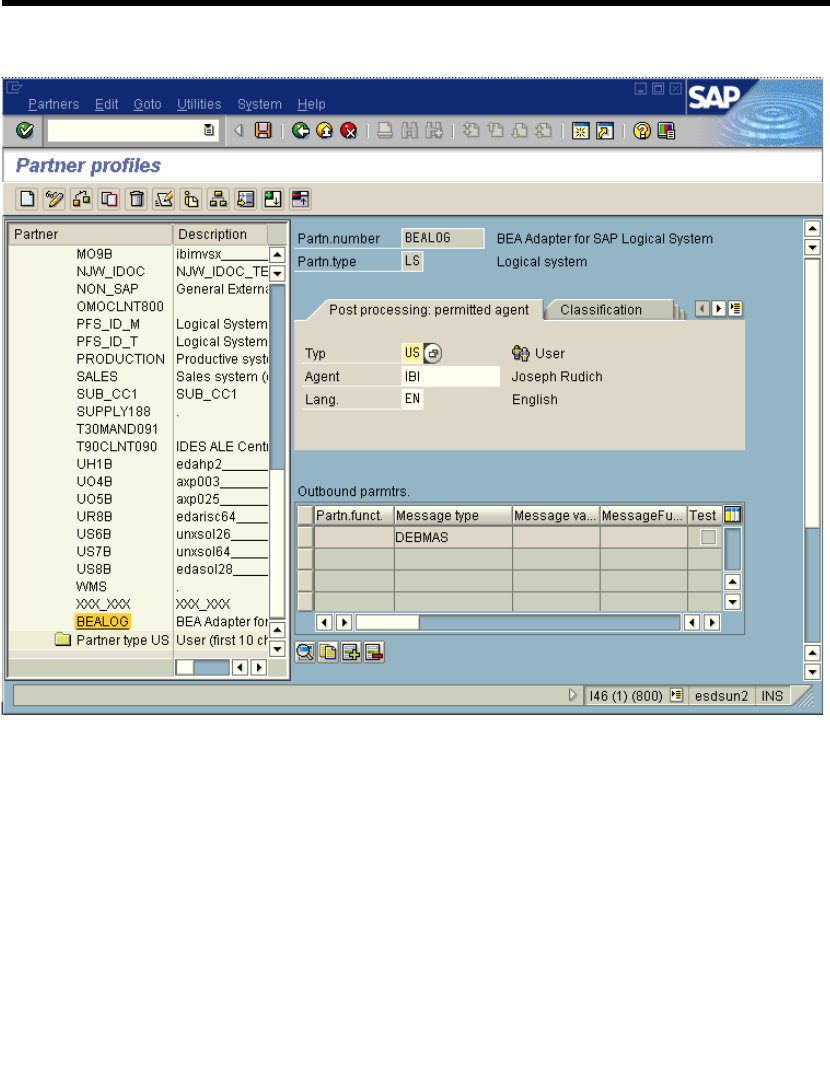Click the Save floppy disk icon

[x=263, y=130]
